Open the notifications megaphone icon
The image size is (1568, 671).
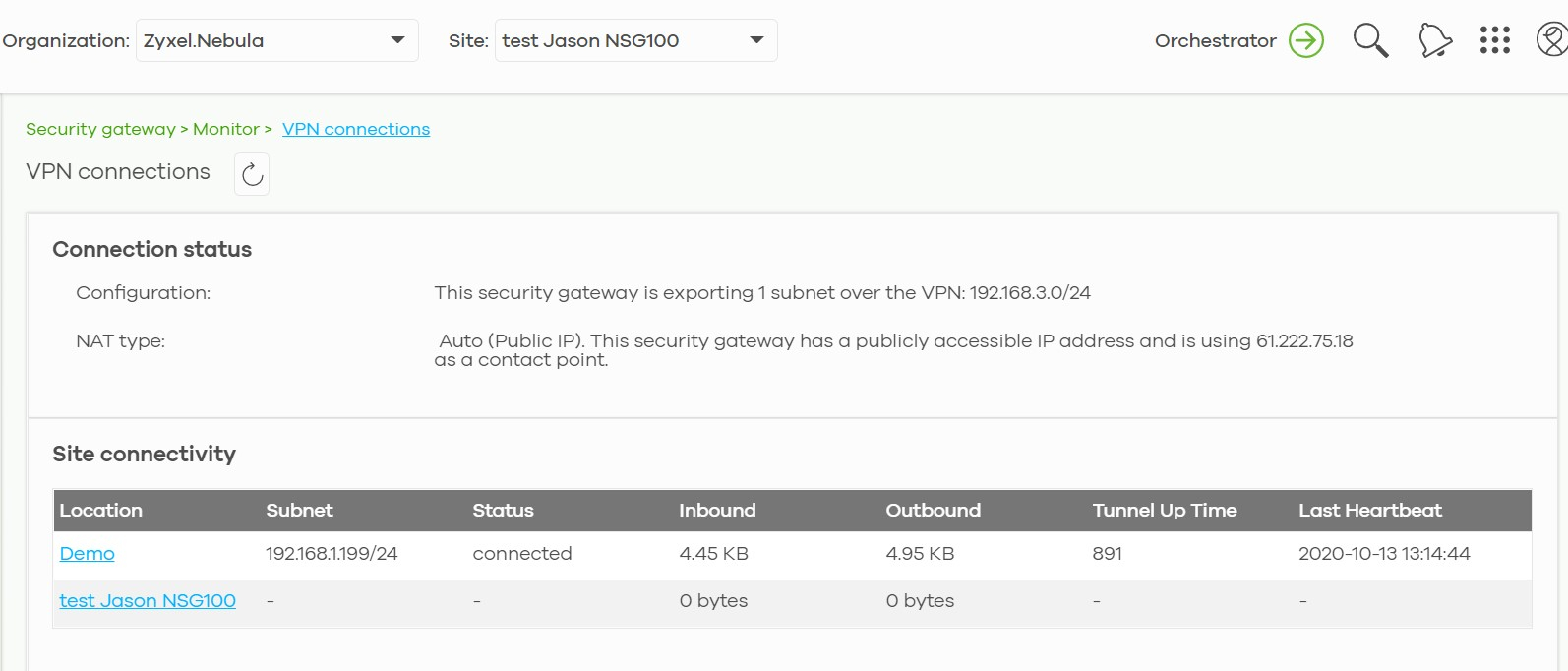pos(1435,40)
